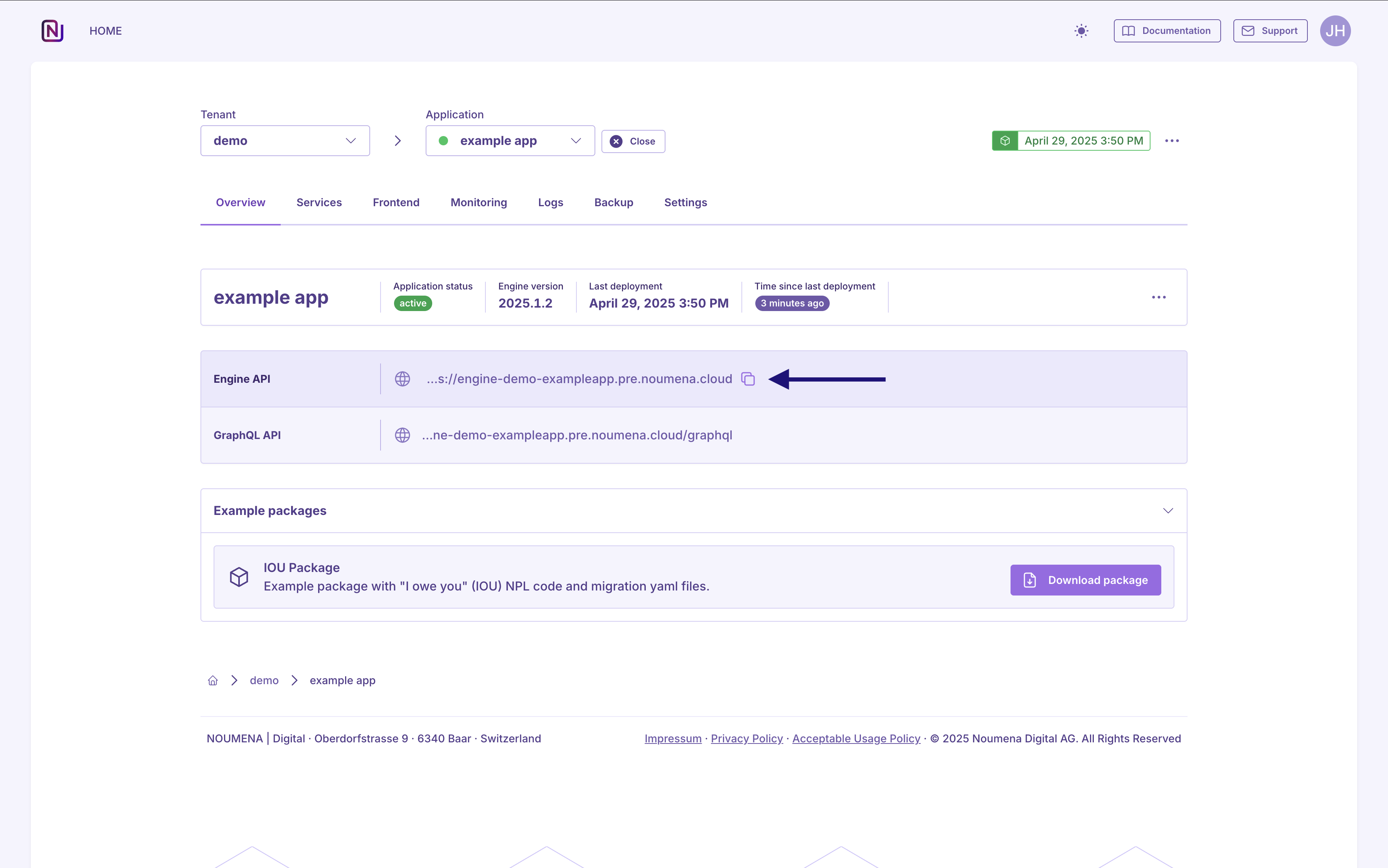Switch to the Frontend tab

396,203
